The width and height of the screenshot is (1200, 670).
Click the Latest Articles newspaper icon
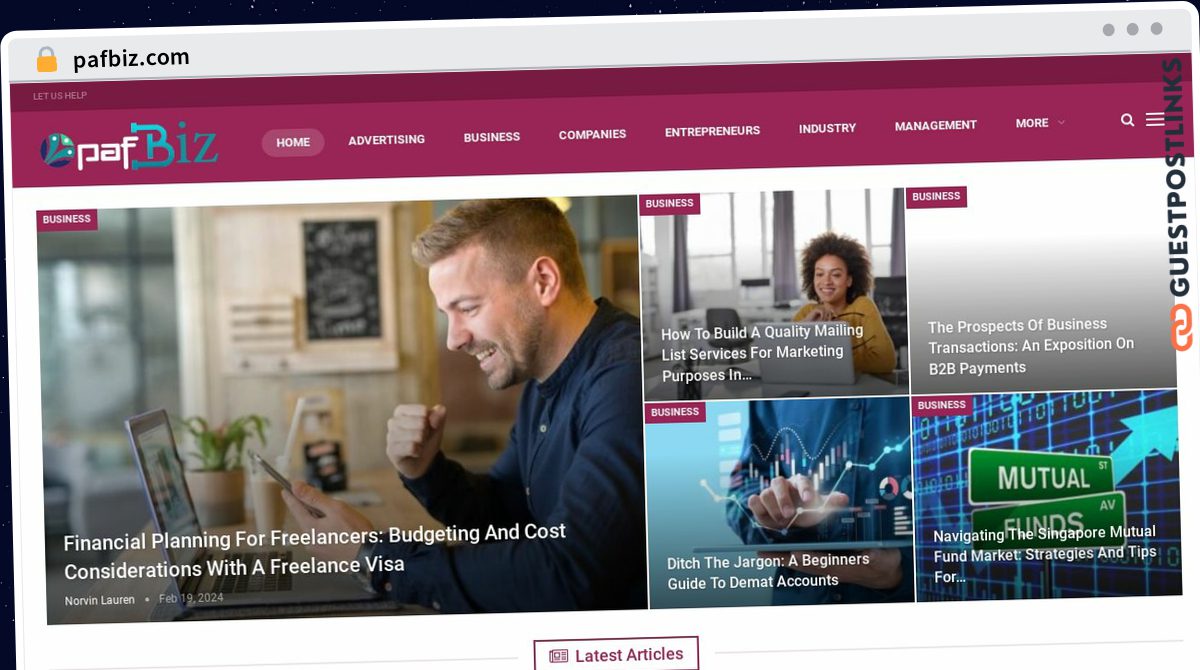coord(558,656)
